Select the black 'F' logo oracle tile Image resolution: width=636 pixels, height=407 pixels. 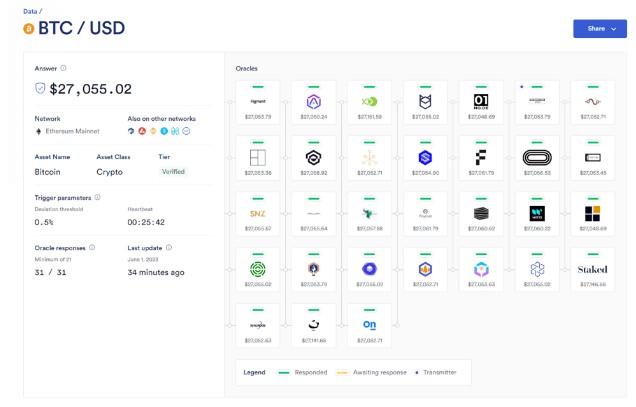pos(480,157)
